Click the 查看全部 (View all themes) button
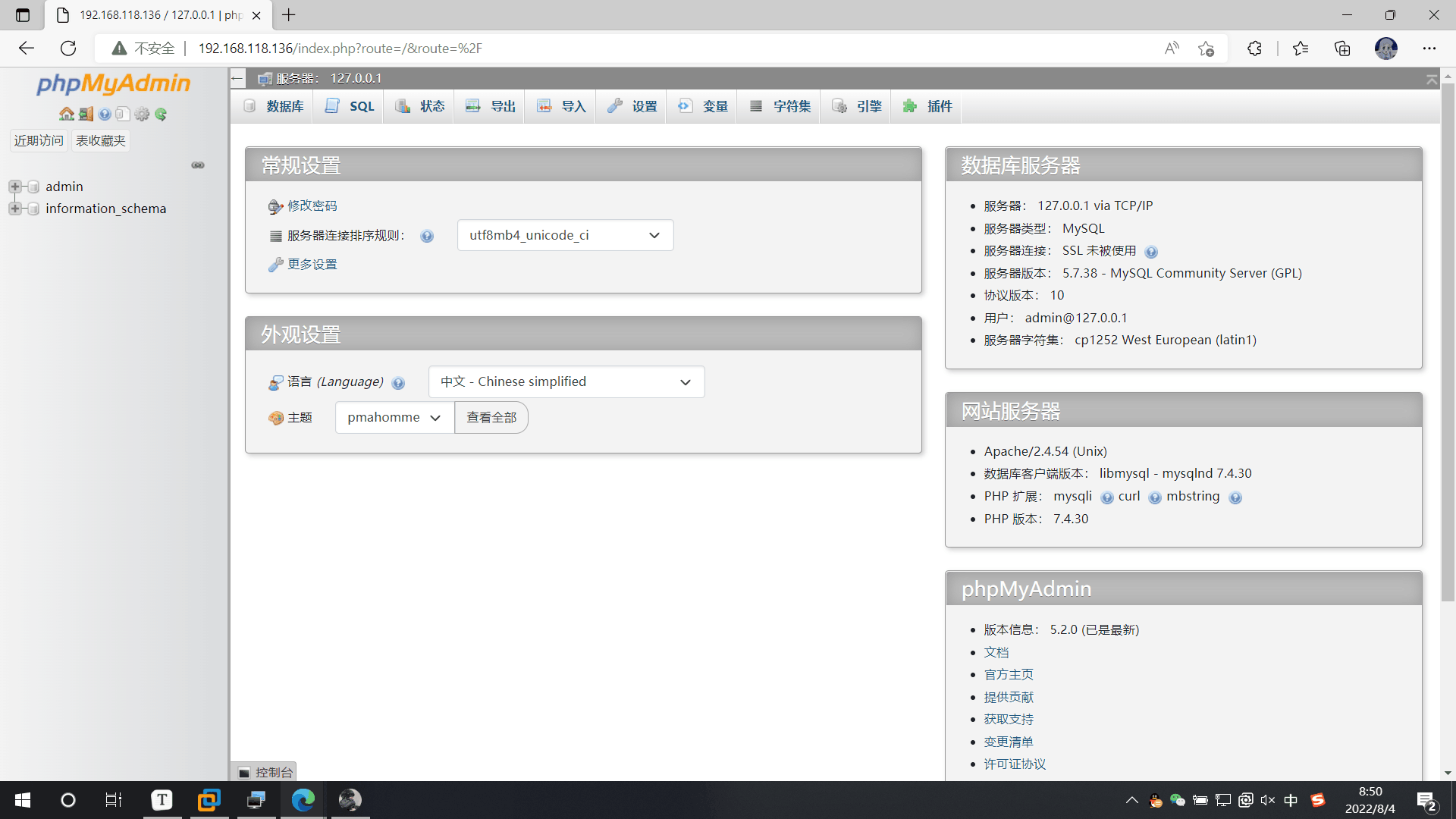 tap(491, 418)
